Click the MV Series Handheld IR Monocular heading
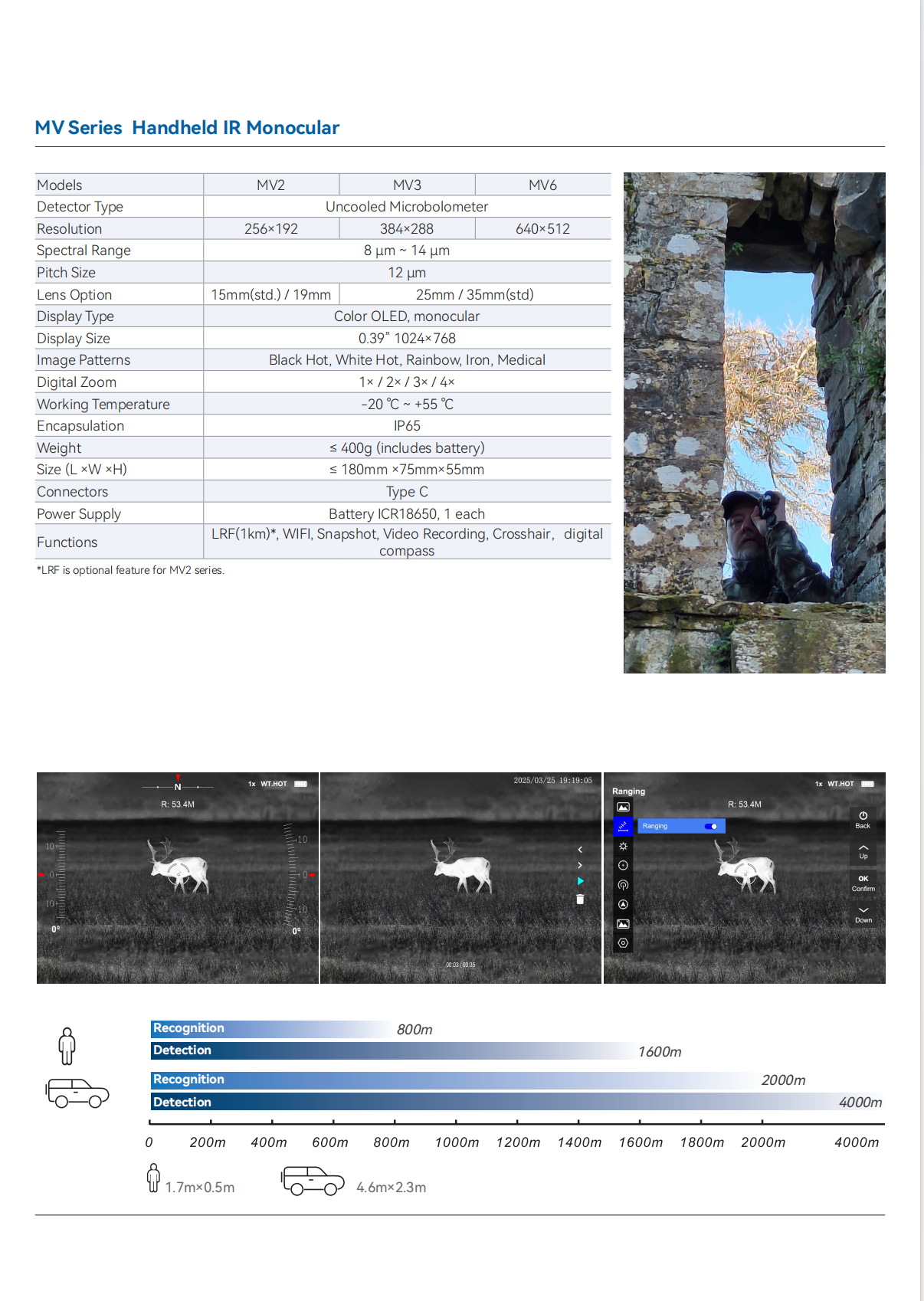Screen dimensions: 924x1301 pos(187,128)
